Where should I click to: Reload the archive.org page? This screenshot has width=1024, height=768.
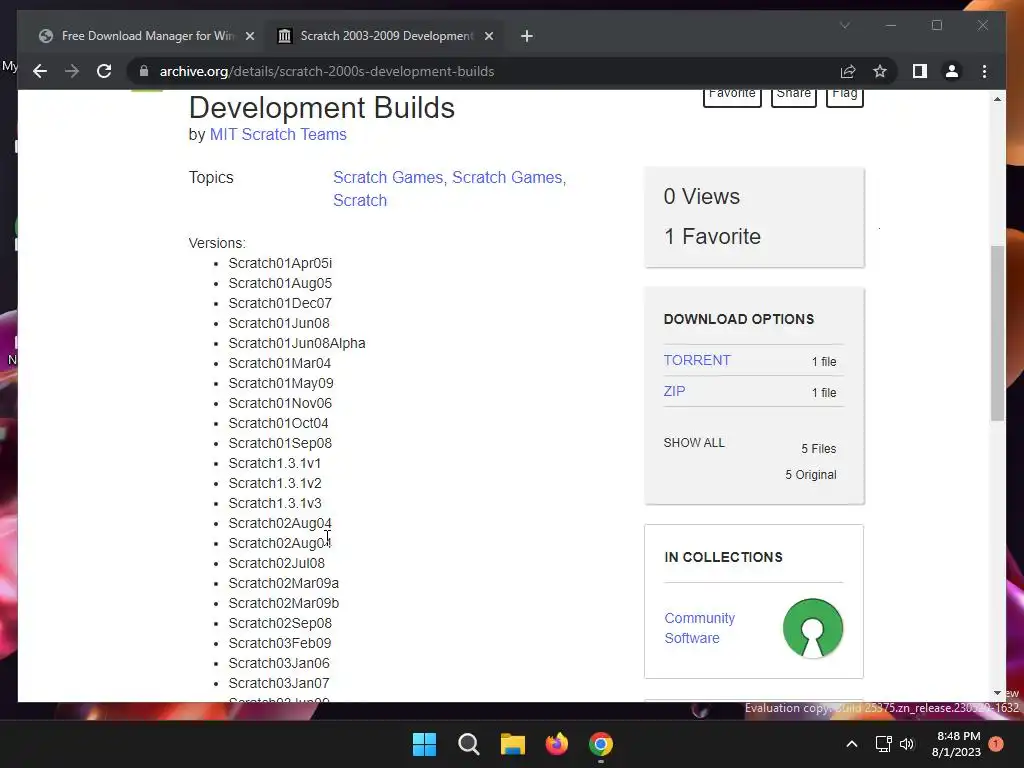click(104, 71)
